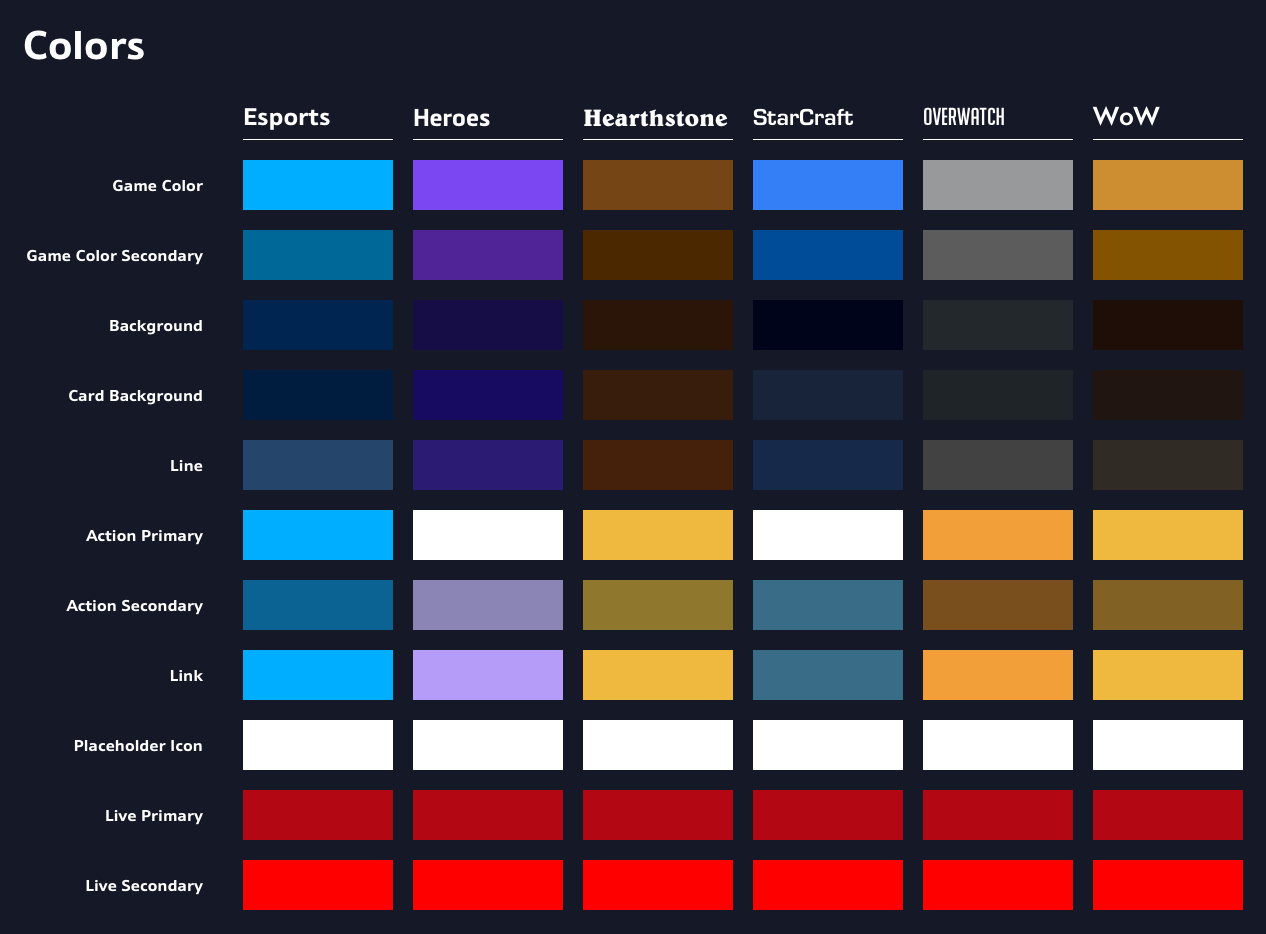Click WoW Game Color swatch

1168,185
